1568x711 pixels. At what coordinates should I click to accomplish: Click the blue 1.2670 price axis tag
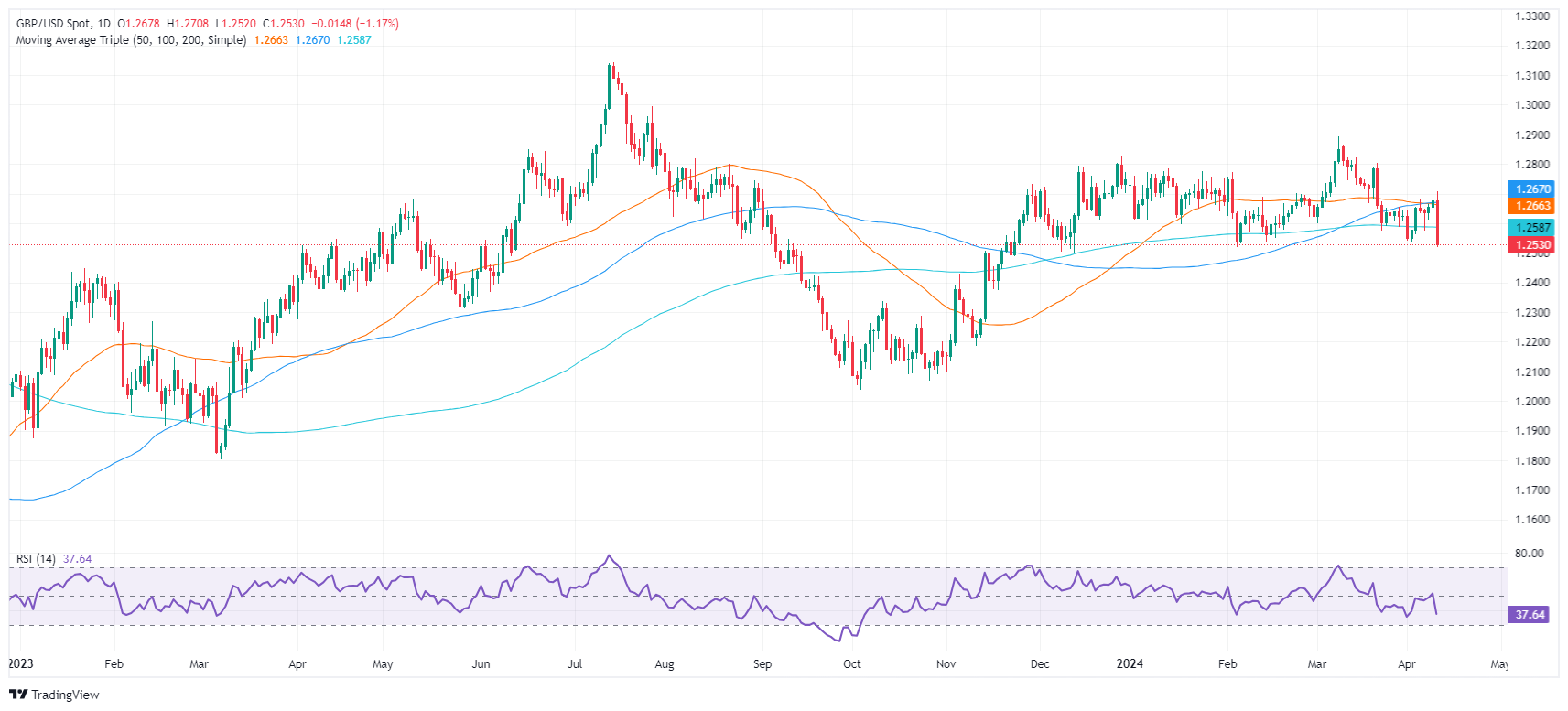click(1530, 189)
